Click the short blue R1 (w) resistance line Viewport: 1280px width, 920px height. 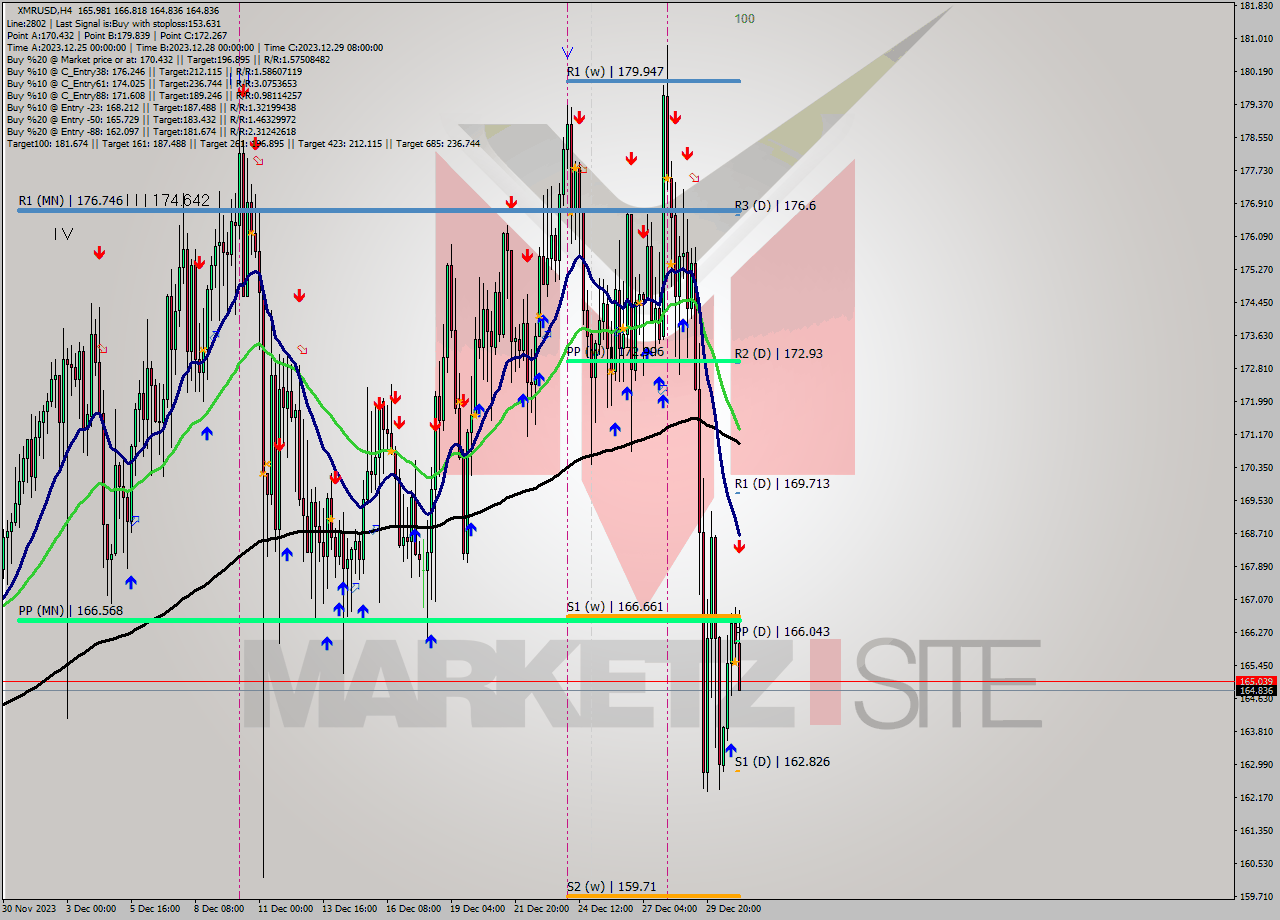pos(653,81)
